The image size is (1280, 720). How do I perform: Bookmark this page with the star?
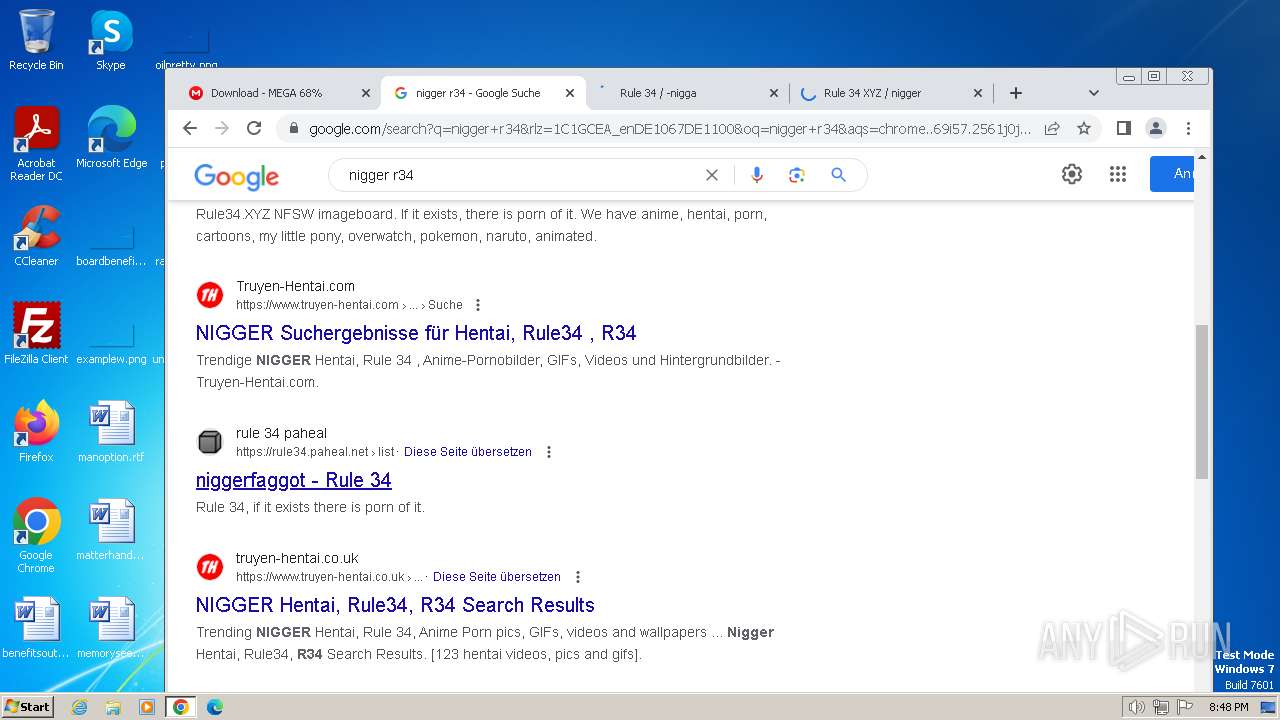tap(1084, 128)
